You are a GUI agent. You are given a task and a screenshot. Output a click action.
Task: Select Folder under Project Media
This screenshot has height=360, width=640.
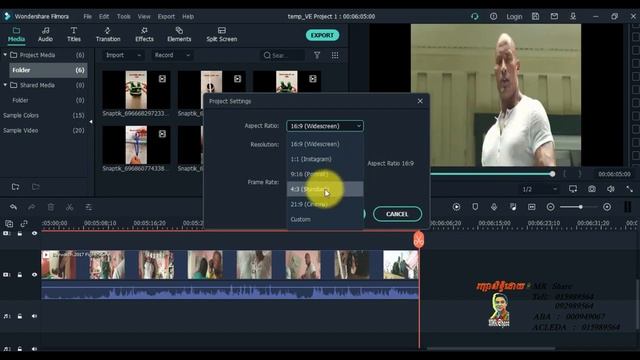tap(48, 70)
